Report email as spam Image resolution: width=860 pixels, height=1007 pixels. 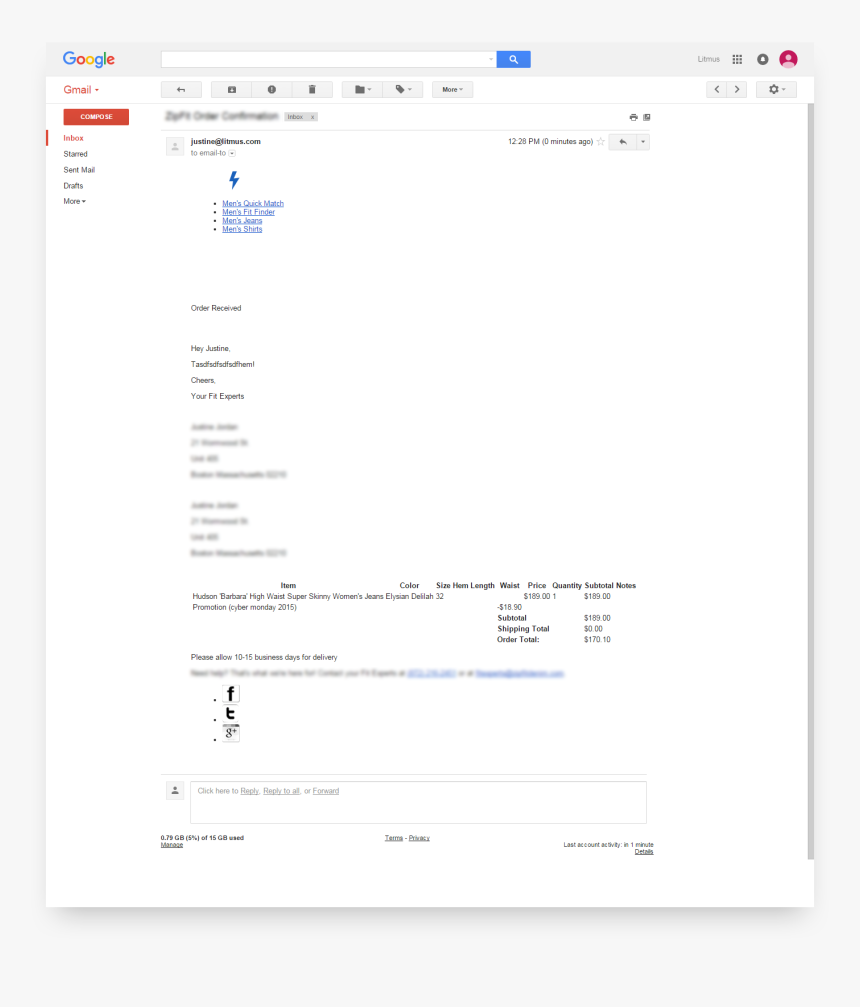272,89
